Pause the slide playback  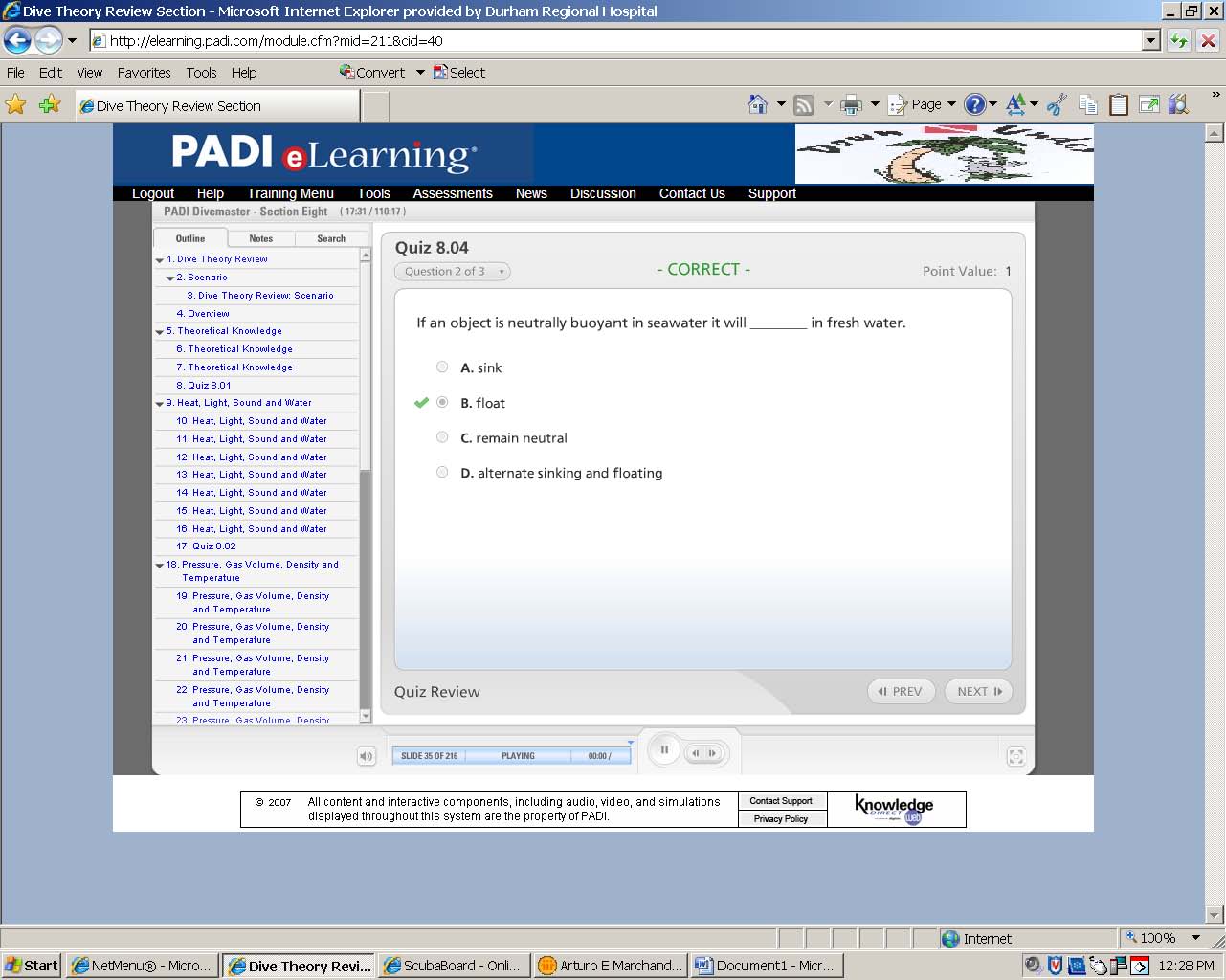(664, 750)
